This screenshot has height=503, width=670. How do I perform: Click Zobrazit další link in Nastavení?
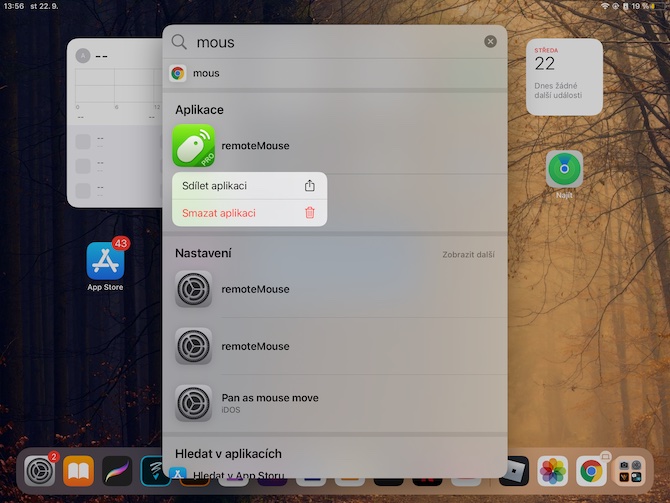click(x=468, y=255)
